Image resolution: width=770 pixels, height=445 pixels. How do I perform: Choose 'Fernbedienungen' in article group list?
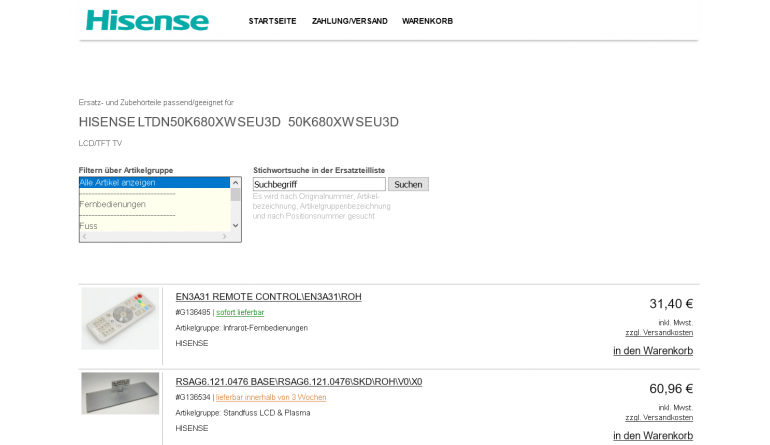(x=154, y=204)
